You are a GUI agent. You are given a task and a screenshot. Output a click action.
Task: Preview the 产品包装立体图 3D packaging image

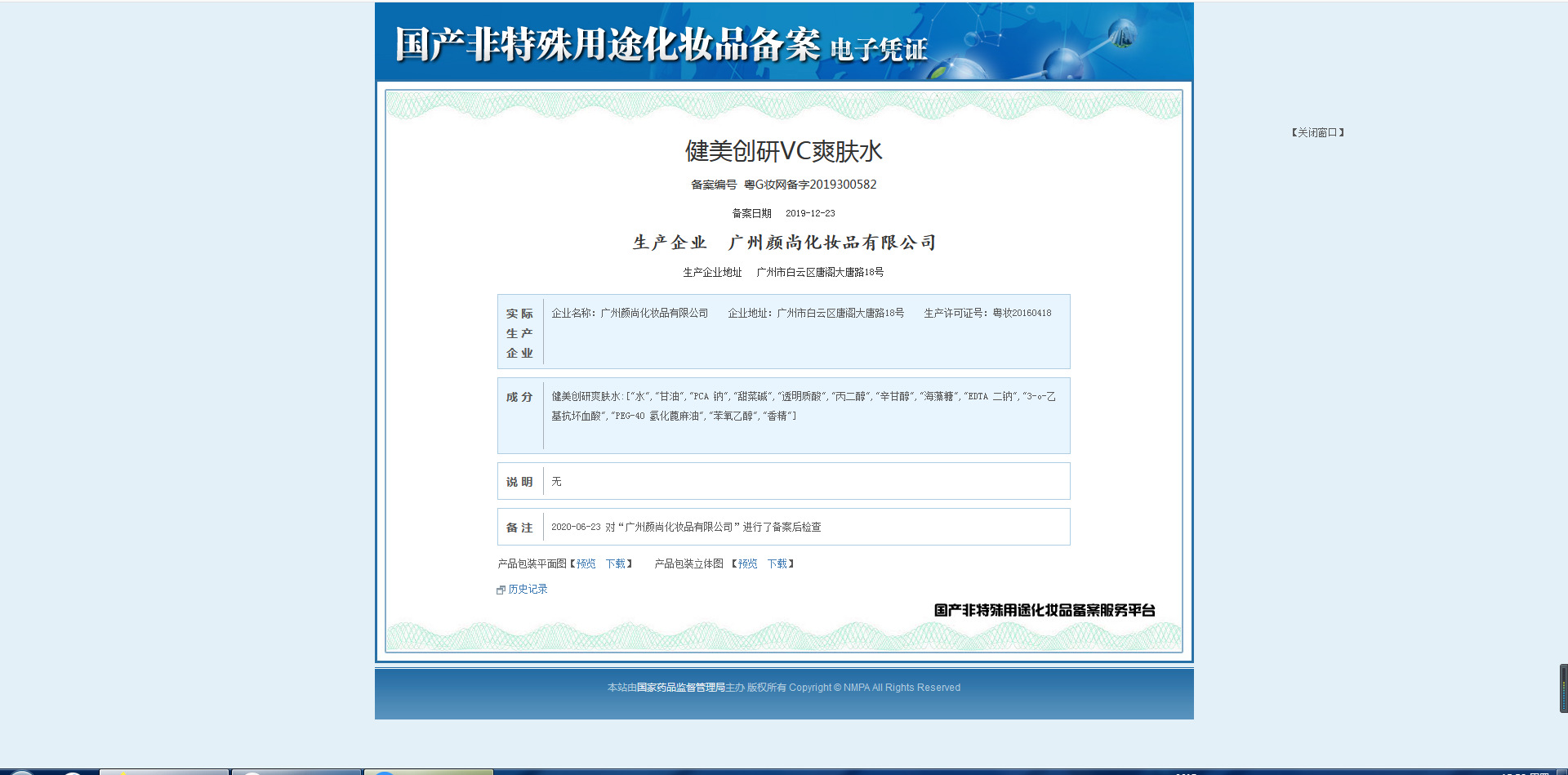click(x=748, y=563)
